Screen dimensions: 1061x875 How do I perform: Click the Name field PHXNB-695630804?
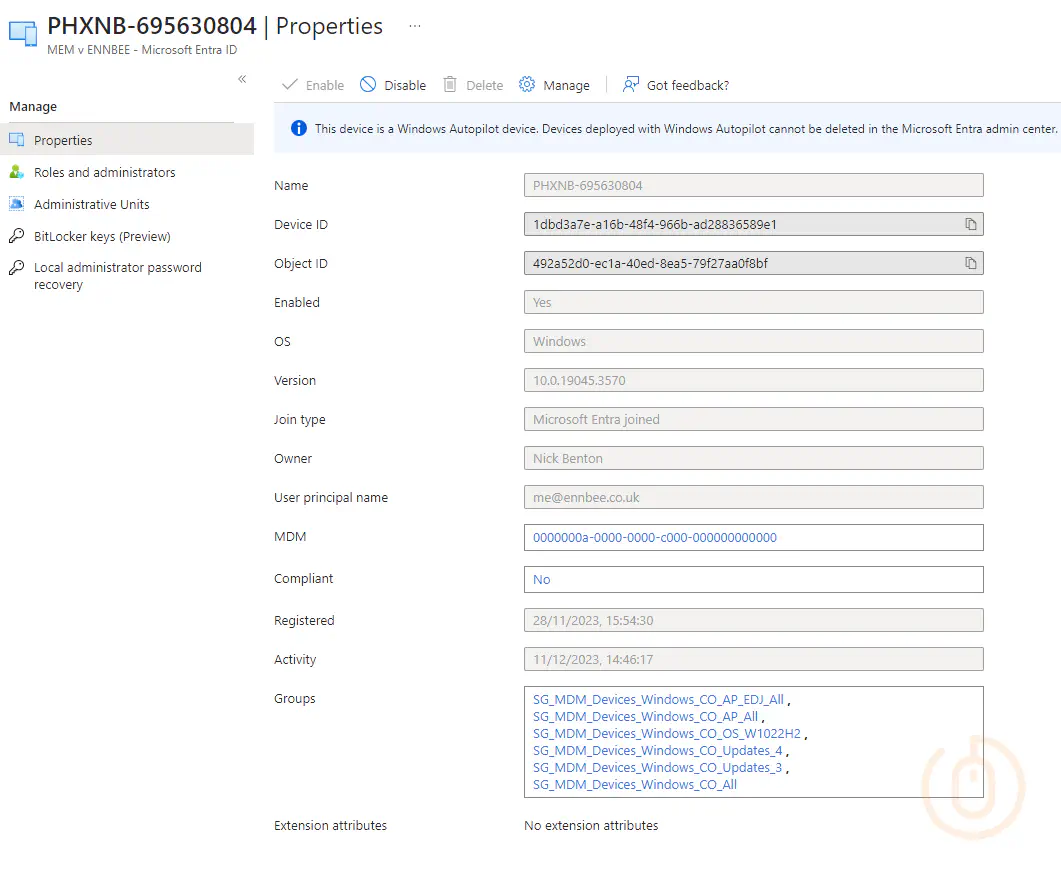pyautogui.click(x=754, y=185)
